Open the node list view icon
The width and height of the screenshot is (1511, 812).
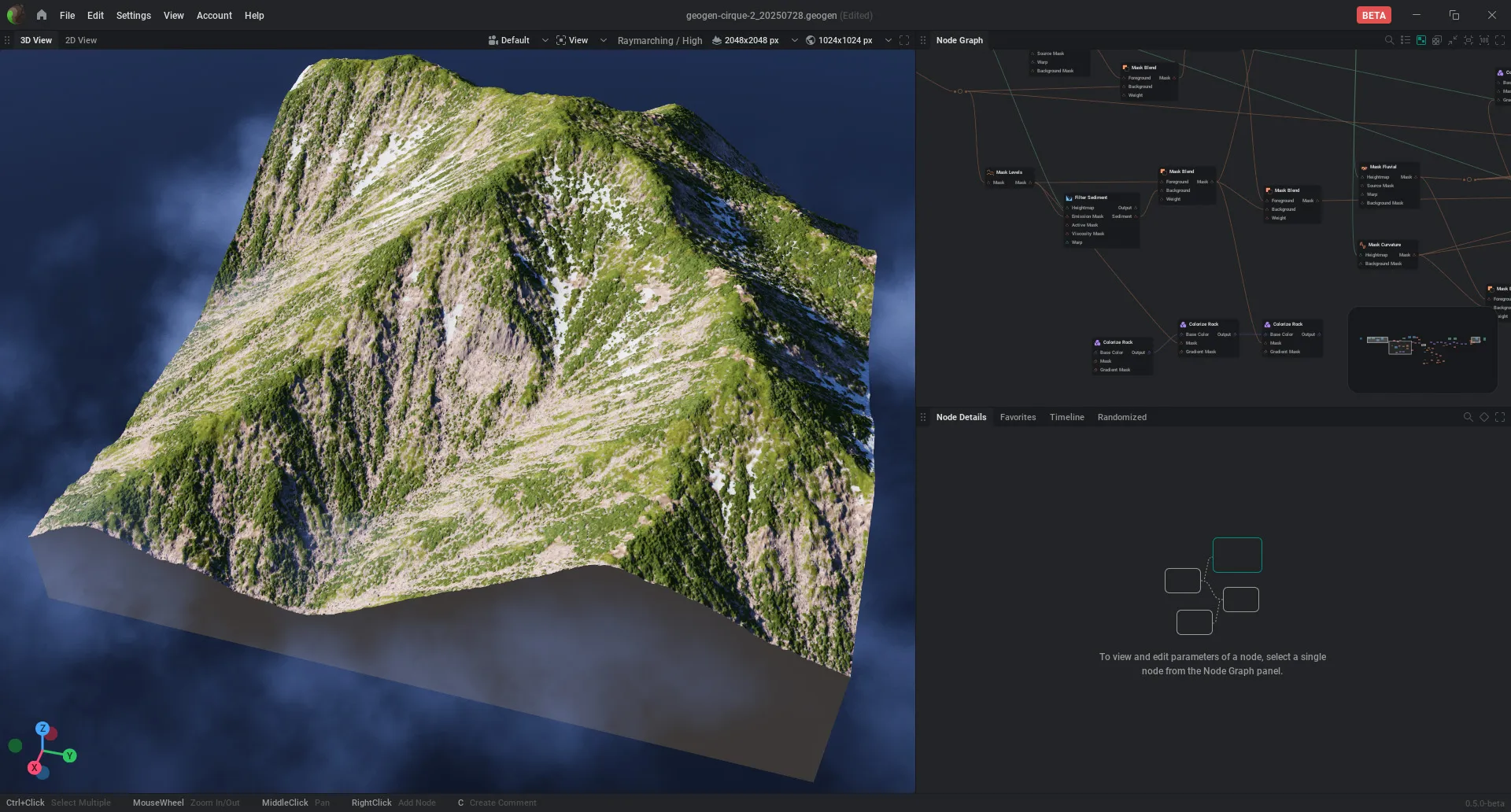coord(1406,40)
